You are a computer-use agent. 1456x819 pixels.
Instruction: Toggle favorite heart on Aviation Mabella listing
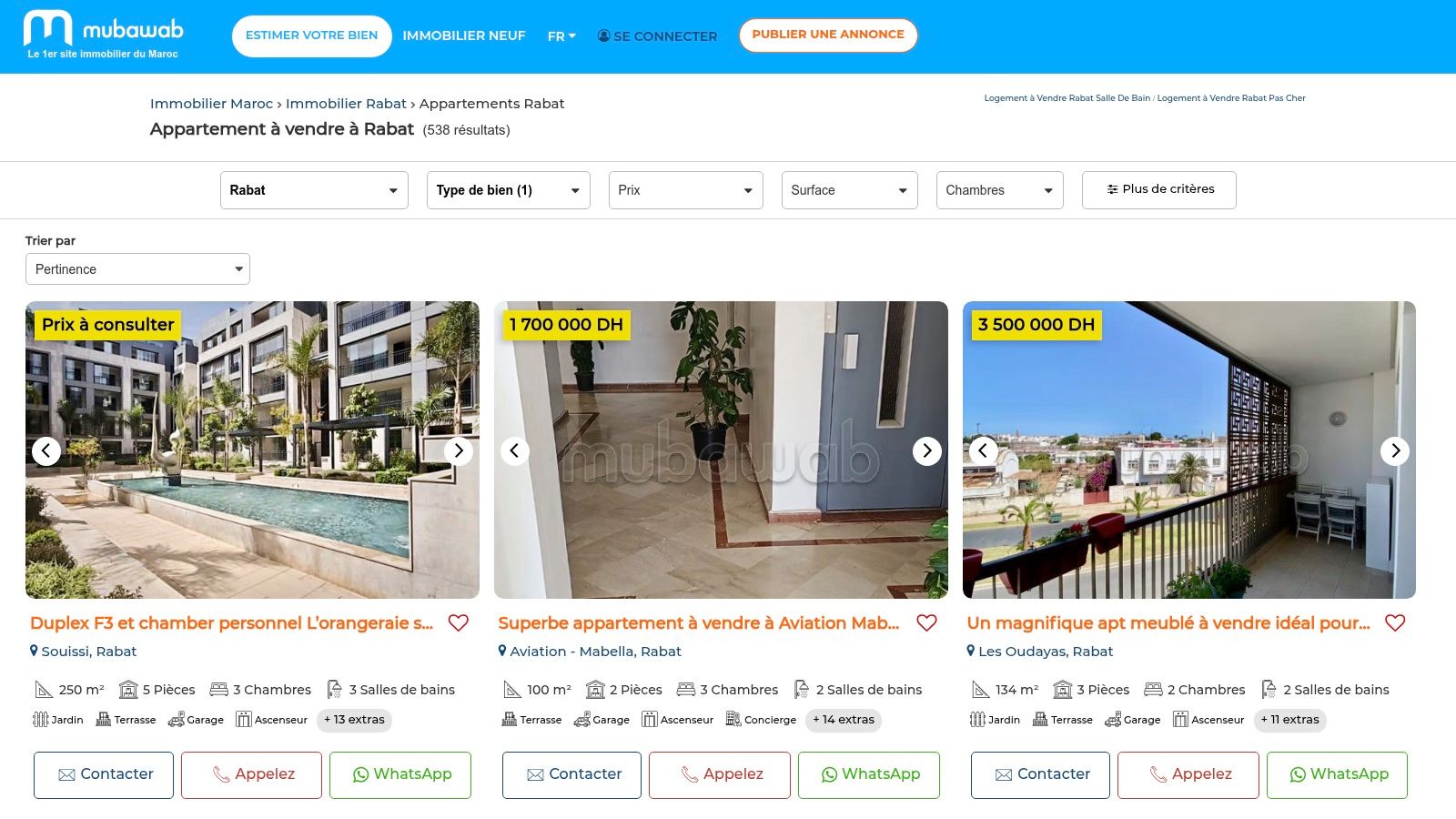[x=926, y=623]
